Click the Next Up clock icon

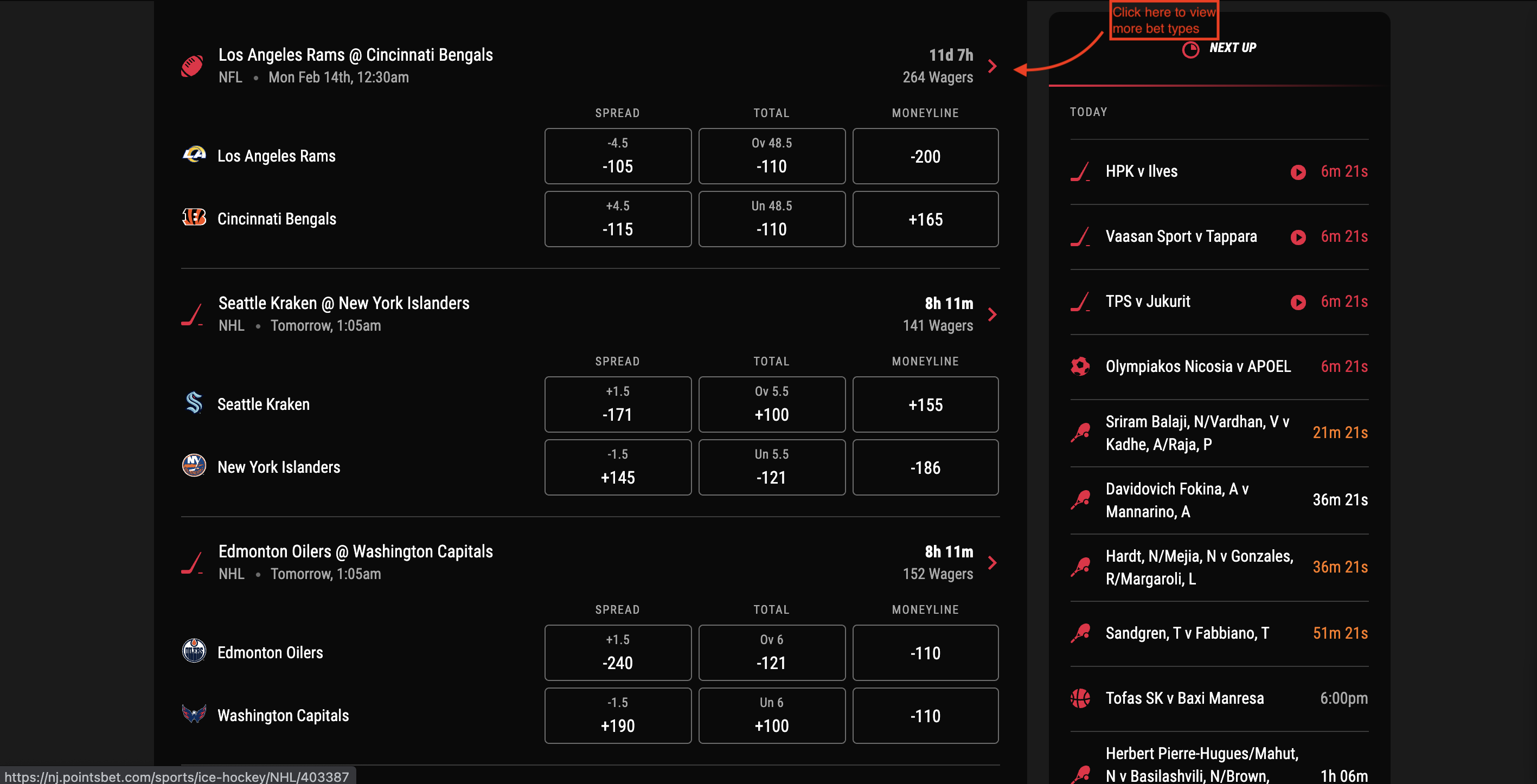[1190, 49]
